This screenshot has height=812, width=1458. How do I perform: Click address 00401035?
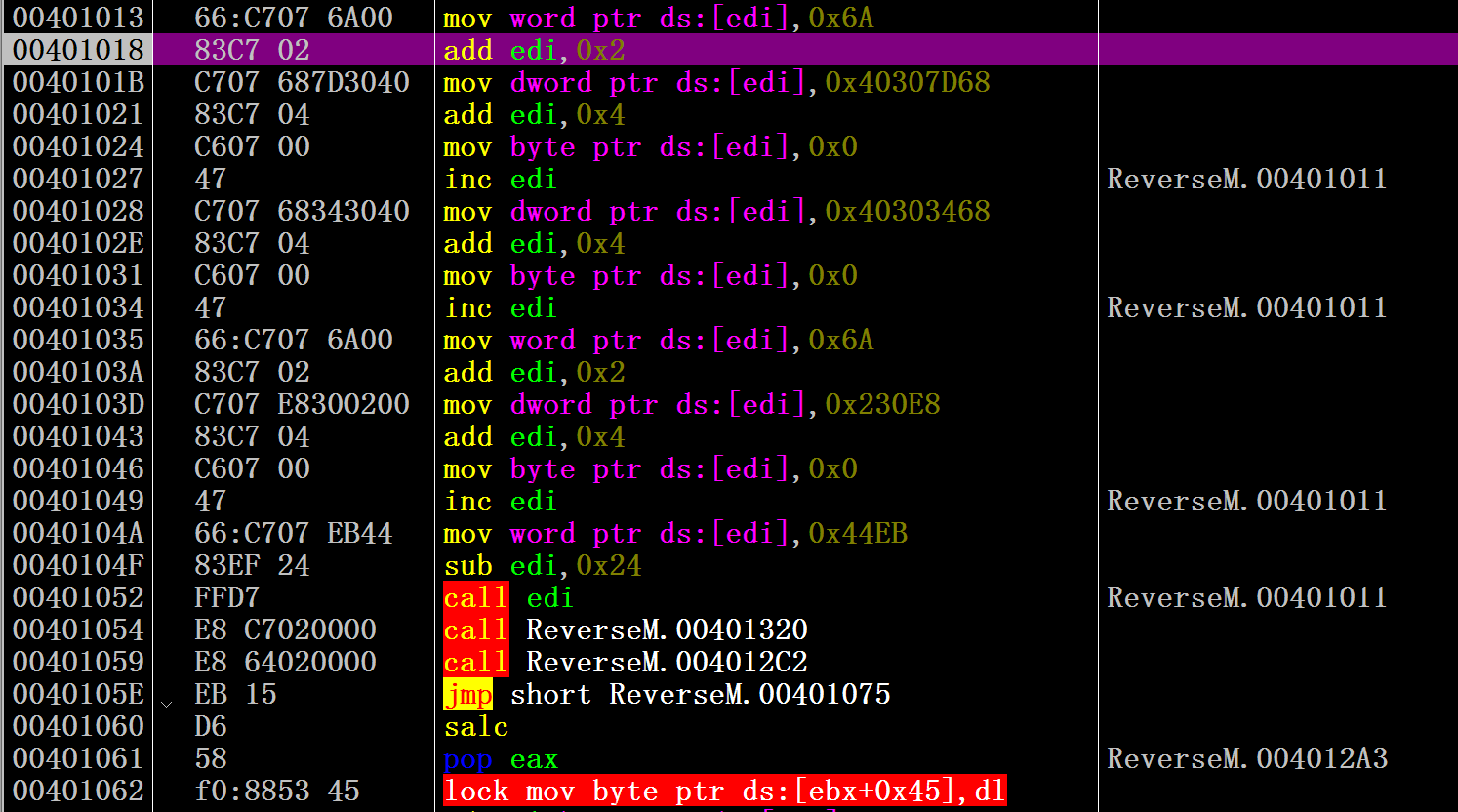[x=78, y=340]
